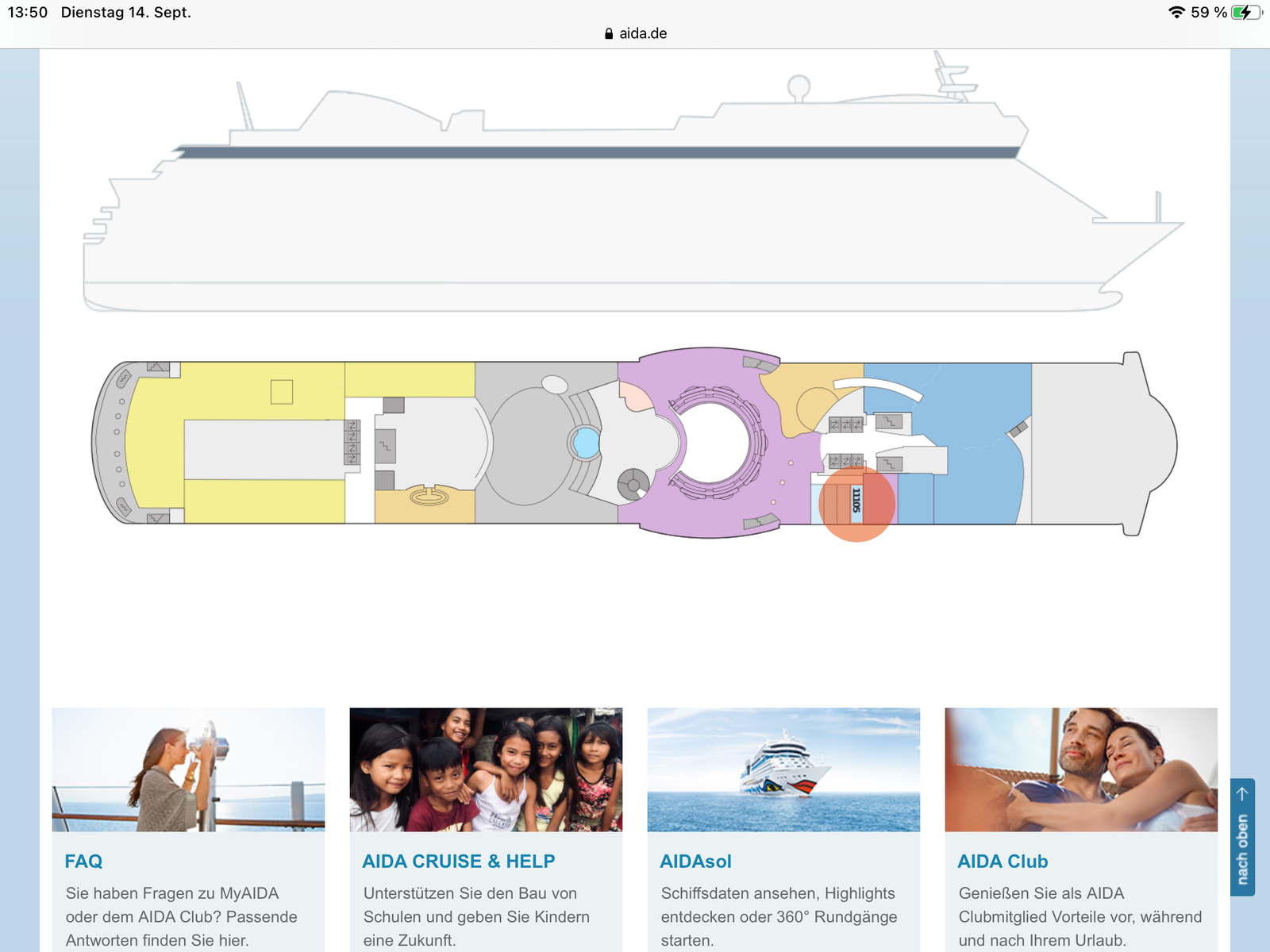
Task: Click the up arrow in the nach oben tab
Action: 1242,793
